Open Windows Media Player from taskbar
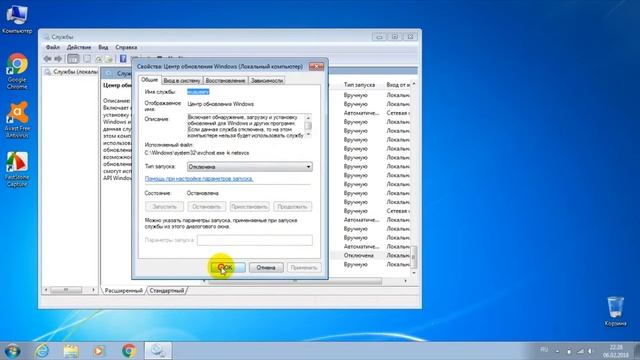The height and width of the screenshot is (360, 640). point(99,351)
